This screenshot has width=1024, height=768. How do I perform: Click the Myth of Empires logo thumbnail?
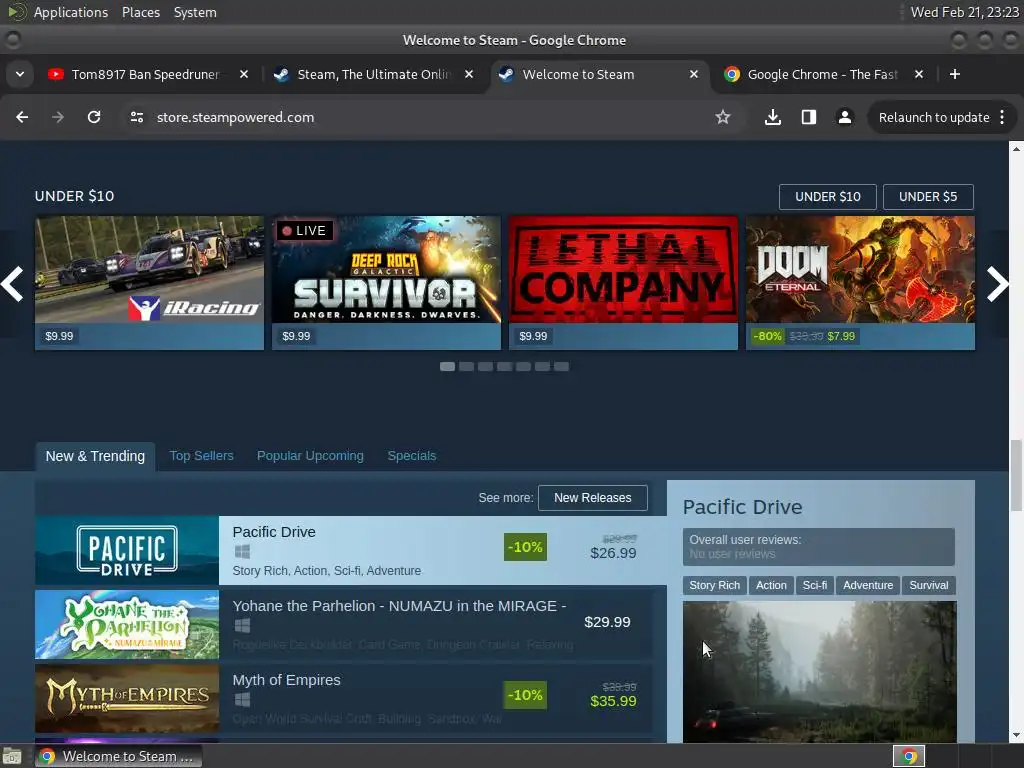coord(127,699)
